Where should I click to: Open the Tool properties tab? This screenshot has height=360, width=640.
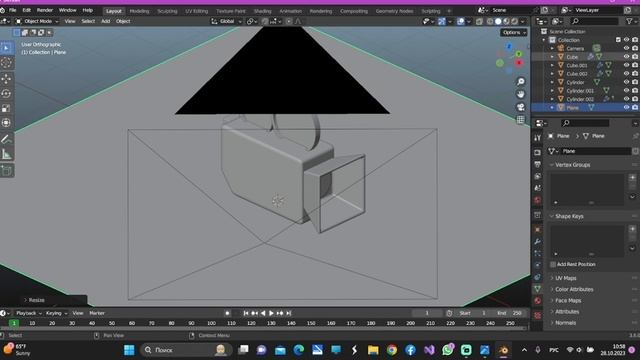click(538, 138)
